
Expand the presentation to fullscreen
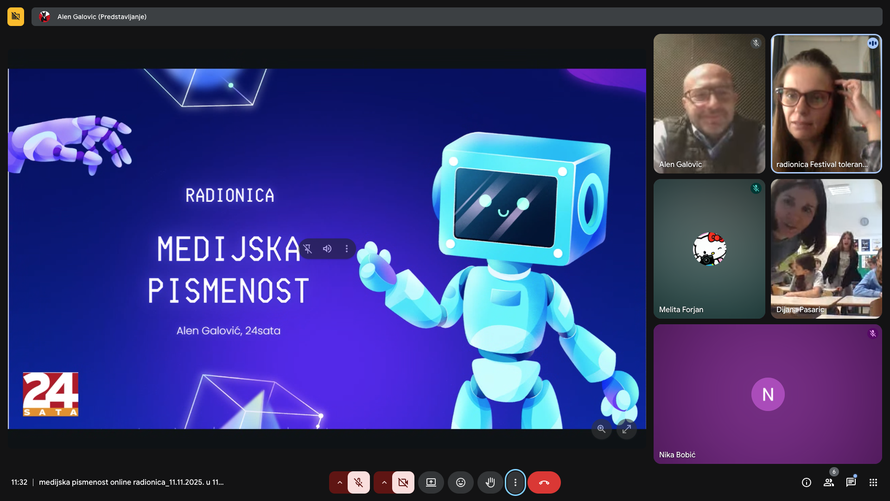coord(626,428)
